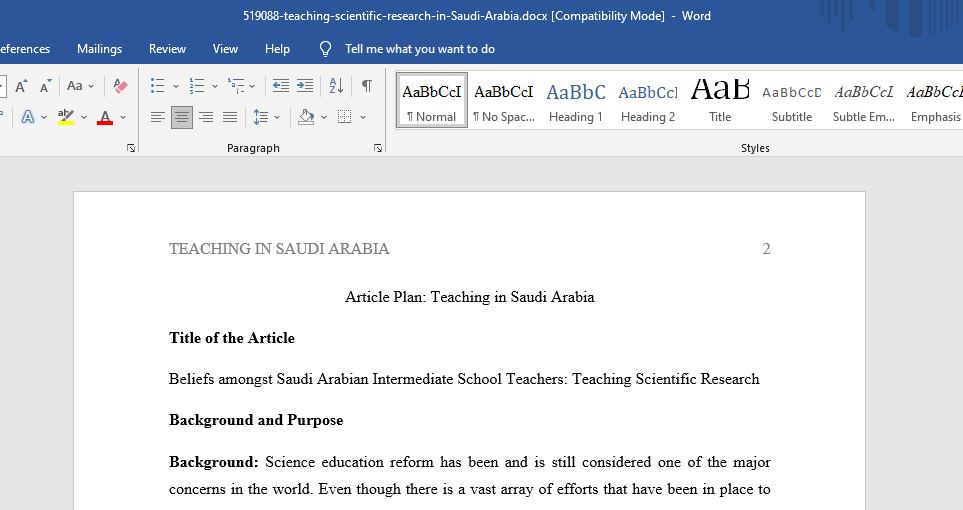963x510 pixels.
Task: Apply the Subtle Emphasis style
Action: 864,100
